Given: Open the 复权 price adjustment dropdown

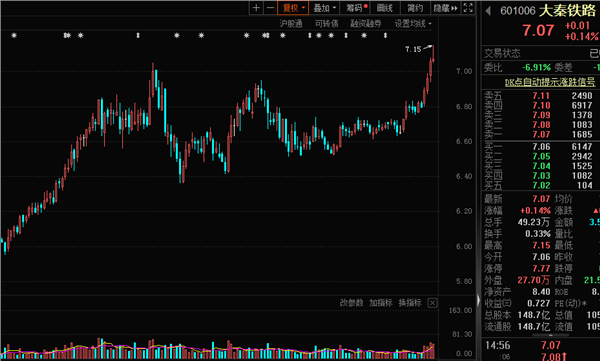Looking at the screenshot, I should click(293, 8).
